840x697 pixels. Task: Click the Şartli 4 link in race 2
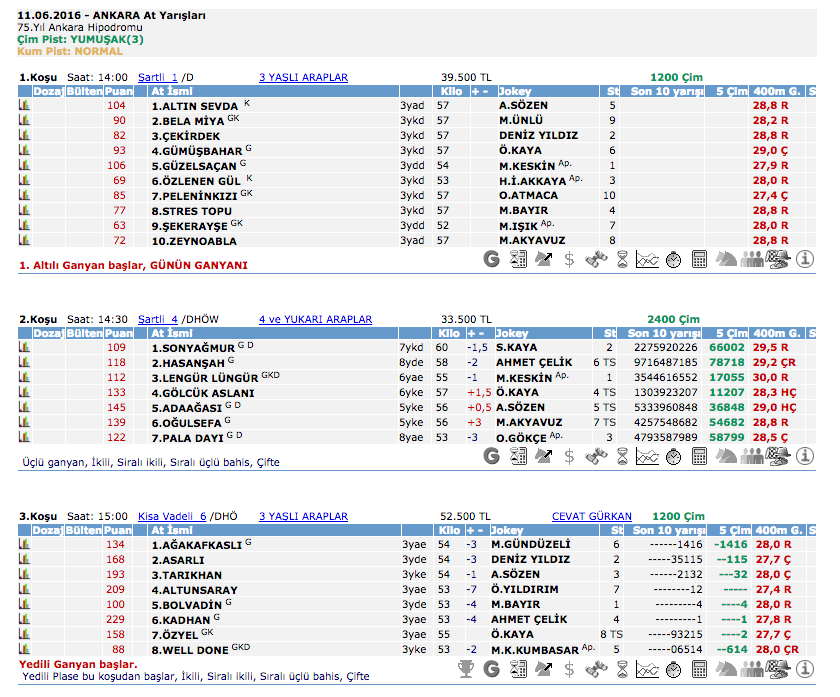point(158,319)
